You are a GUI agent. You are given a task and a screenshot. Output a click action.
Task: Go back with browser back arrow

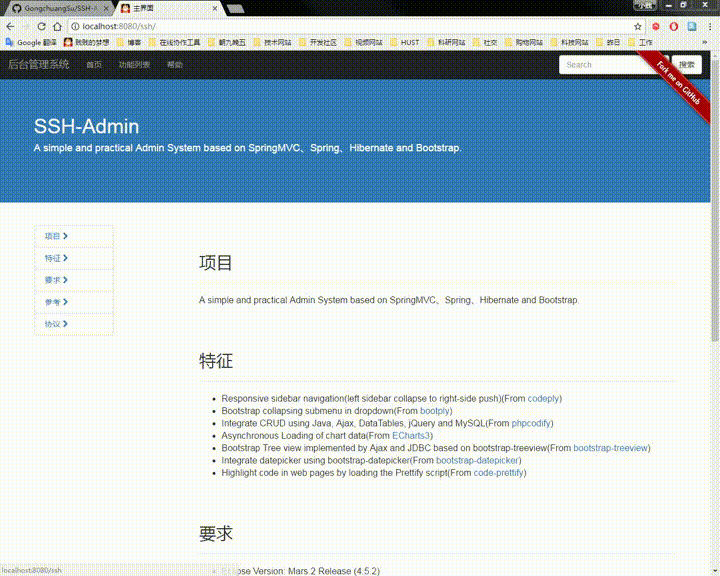pyautogui.click(x=10, y=26)
